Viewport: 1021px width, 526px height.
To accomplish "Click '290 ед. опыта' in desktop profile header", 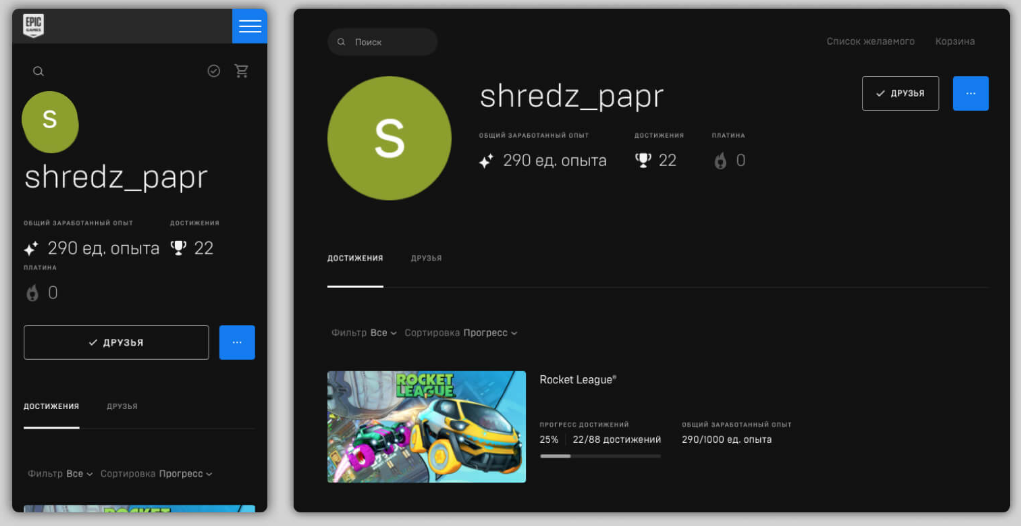I will [555, 161].
